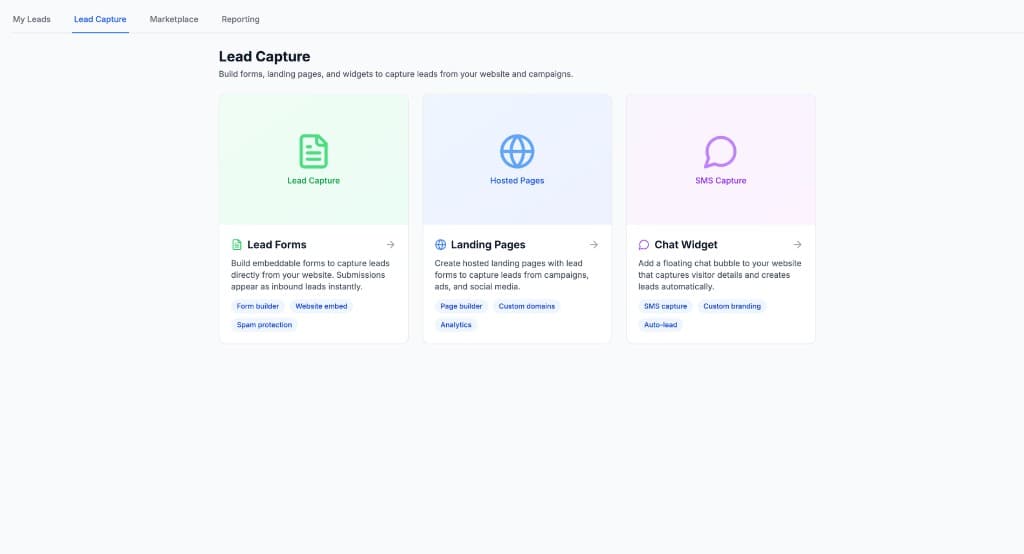
Task: Open the Lead Forms title link
Action: tap(277, 245)
